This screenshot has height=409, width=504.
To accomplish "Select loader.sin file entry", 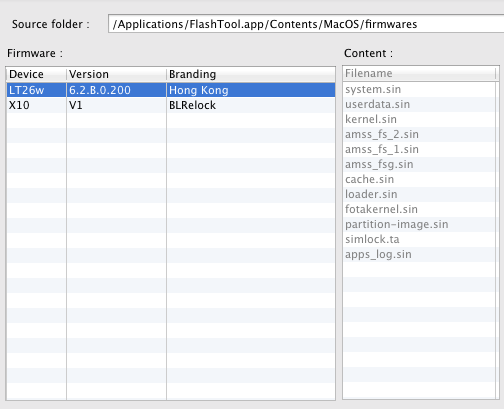I will (x=419, y=194).
